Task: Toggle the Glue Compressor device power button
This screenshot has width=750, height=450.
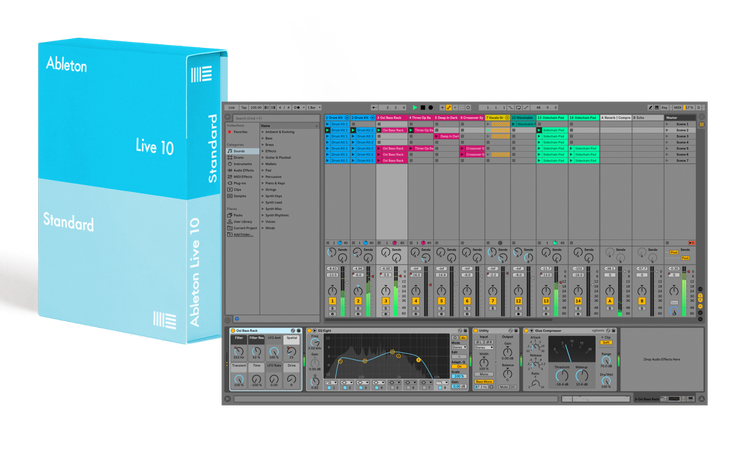Action: 526,330
